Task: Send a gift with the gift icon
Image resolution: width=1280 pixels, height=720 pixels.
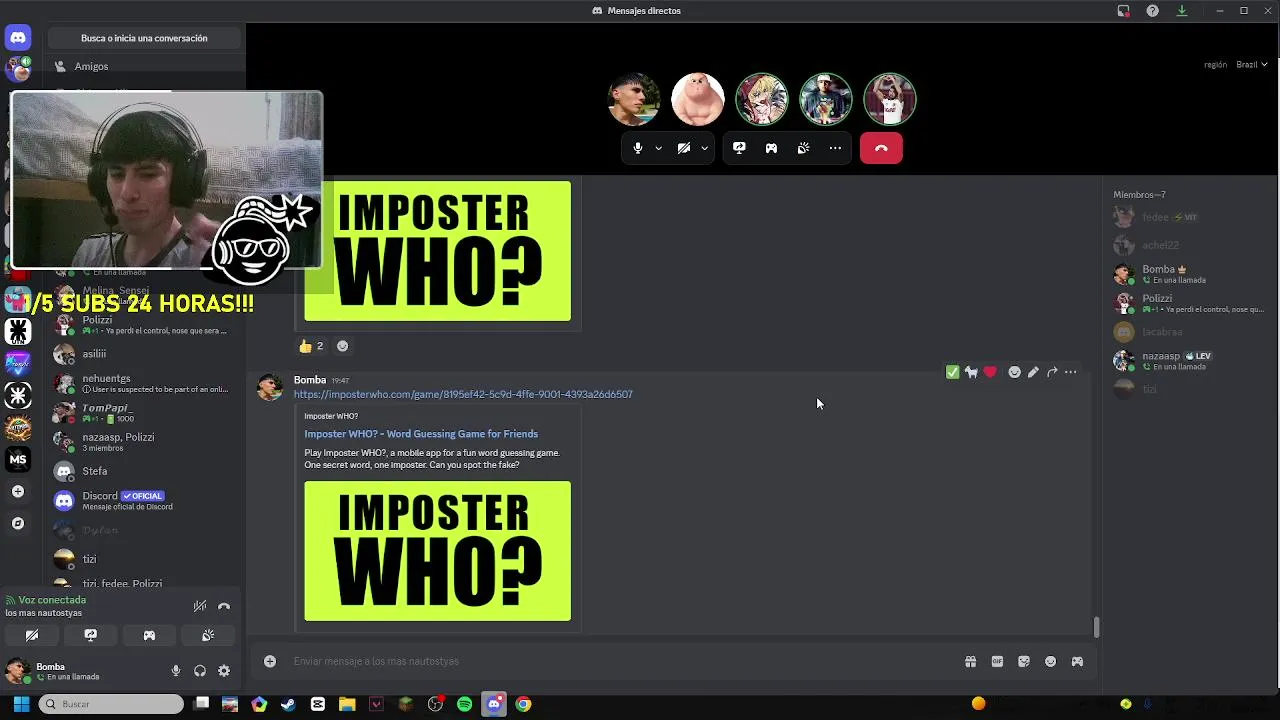Action: coord(970,661)
